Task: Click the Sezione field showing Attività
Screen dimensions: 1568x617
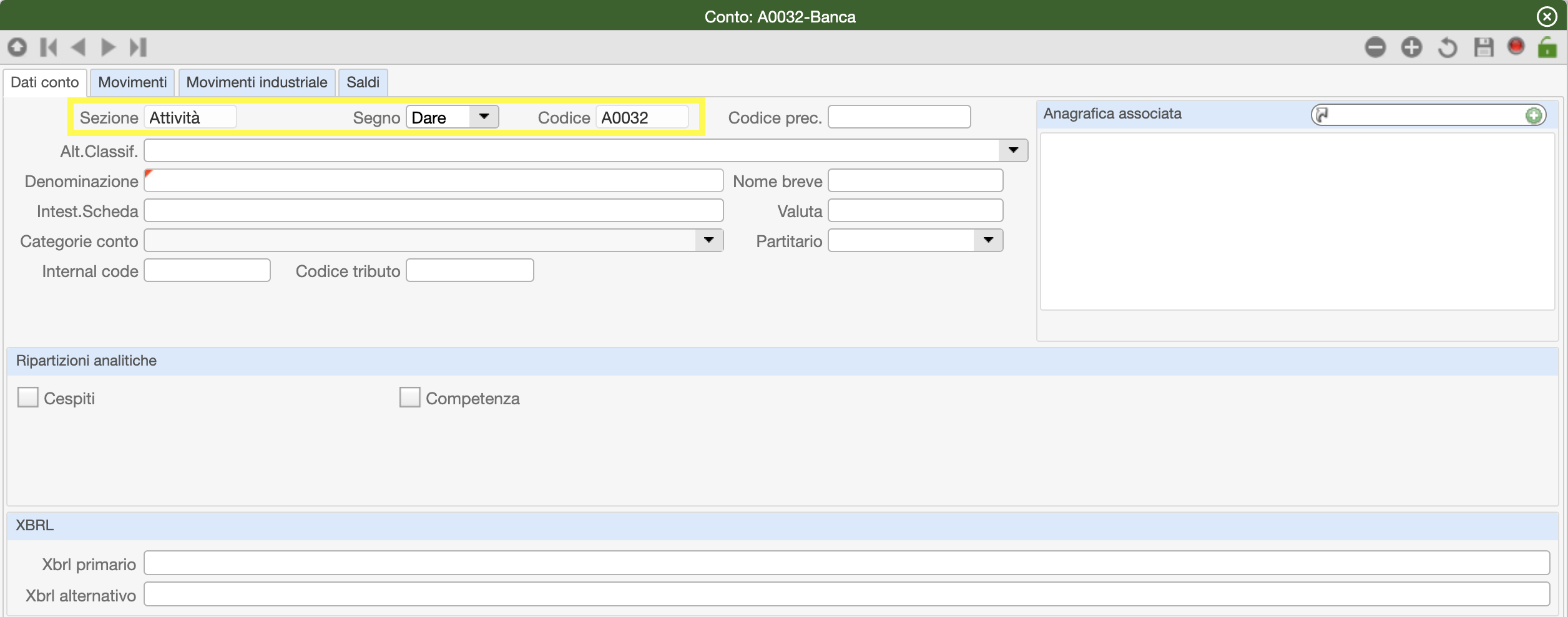Action: [190, 117]
